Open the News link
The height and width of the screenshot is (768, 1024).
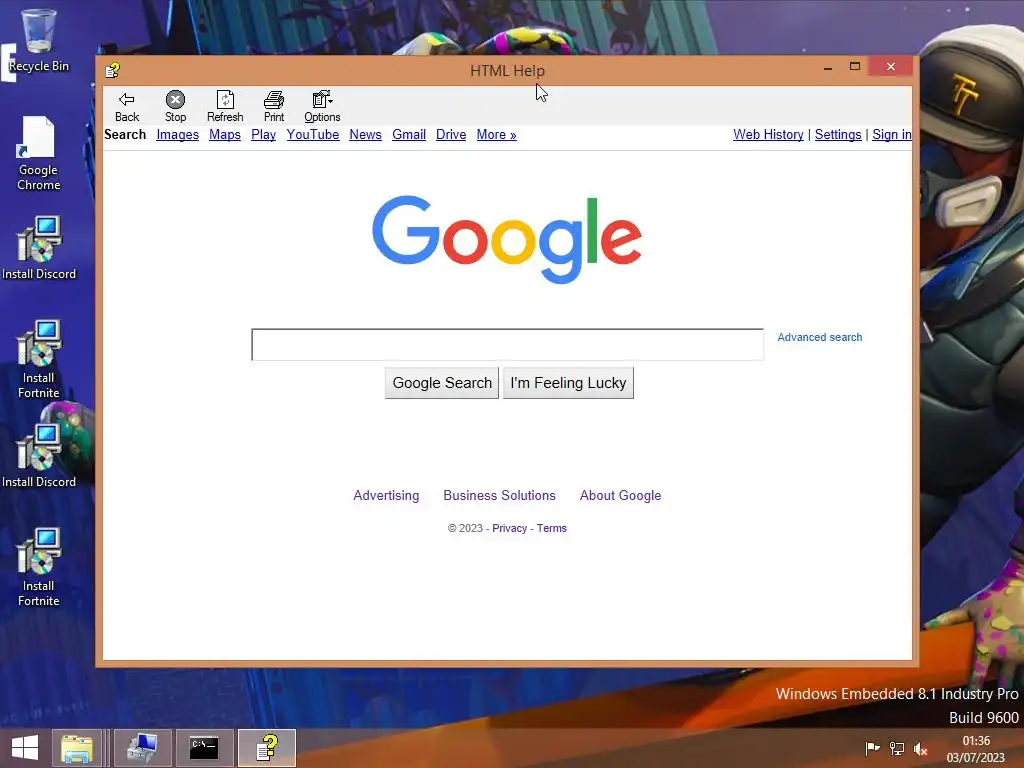tap(365, 135)
